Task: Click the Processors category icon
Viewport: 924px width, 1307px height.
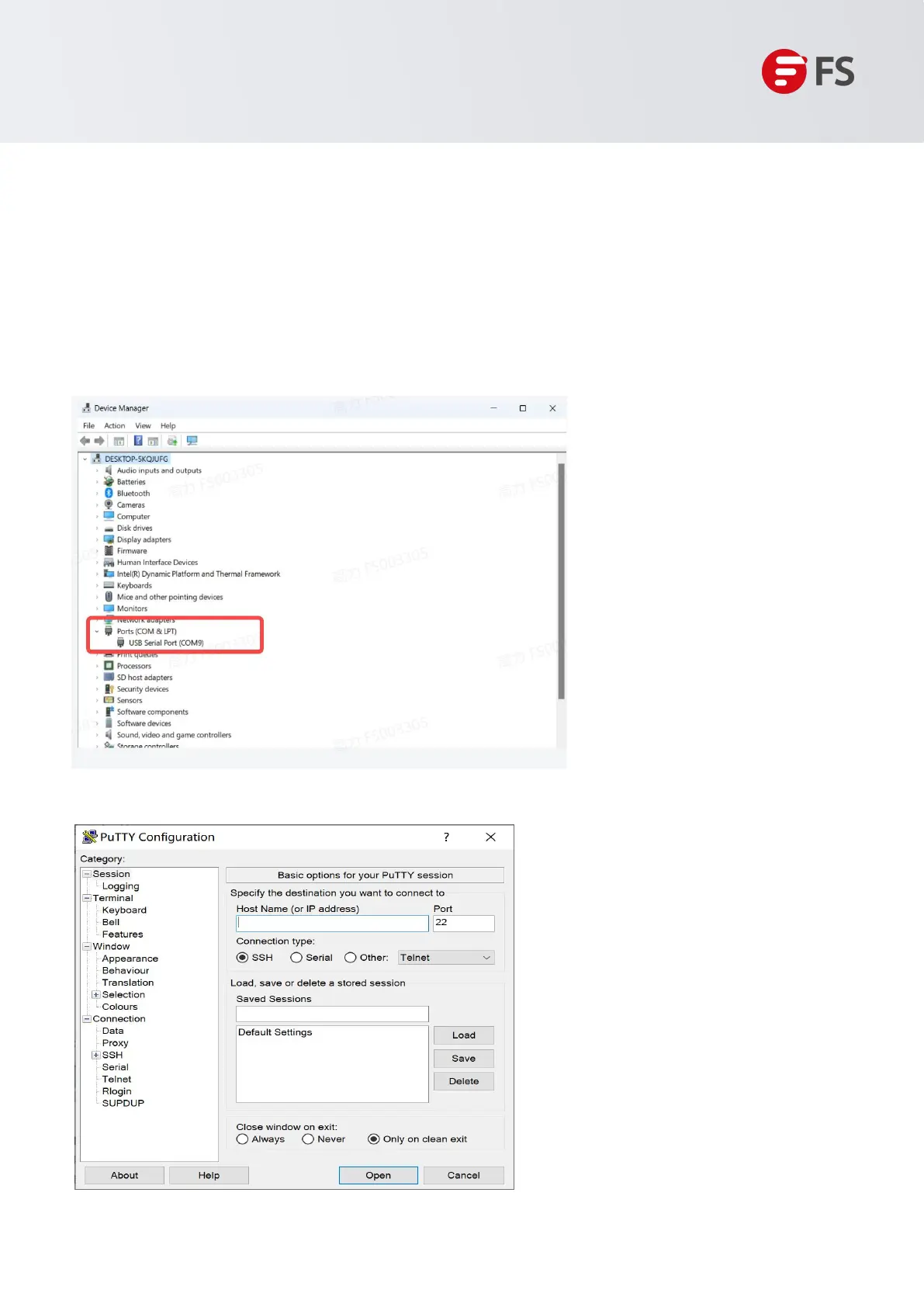Action: pyautogui.click(x=109, y=666)
